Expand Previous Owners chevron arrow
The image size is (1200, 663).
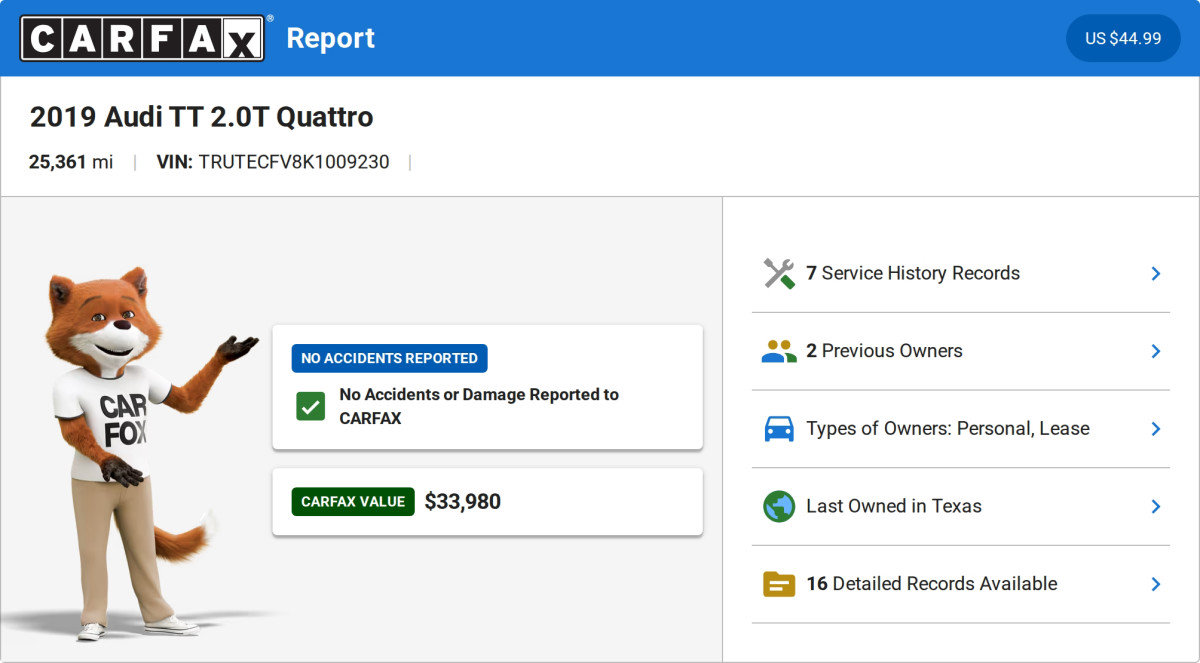coord(1155,351)
